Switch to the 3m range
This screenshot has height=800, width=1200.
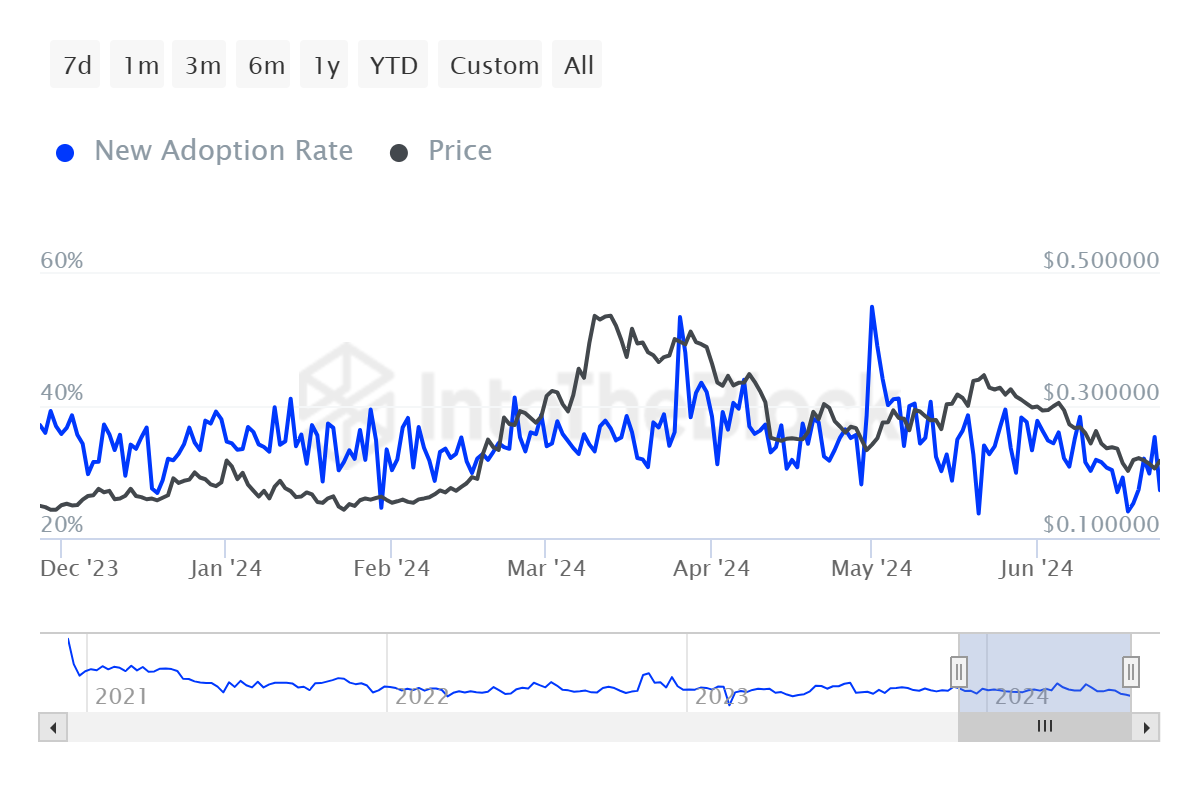click(203, 65)
